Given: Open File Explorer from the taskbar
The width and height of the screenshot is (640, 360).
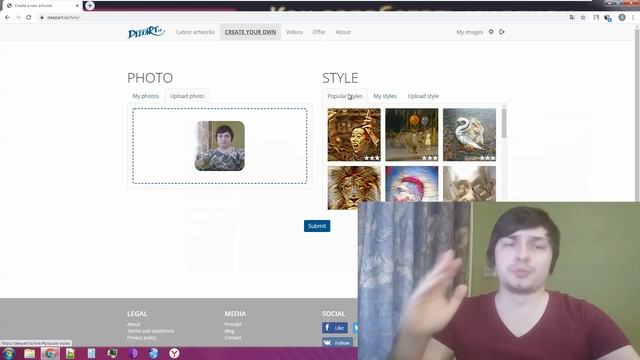Looking at the screenshot, I should click(x=29, y=353).
